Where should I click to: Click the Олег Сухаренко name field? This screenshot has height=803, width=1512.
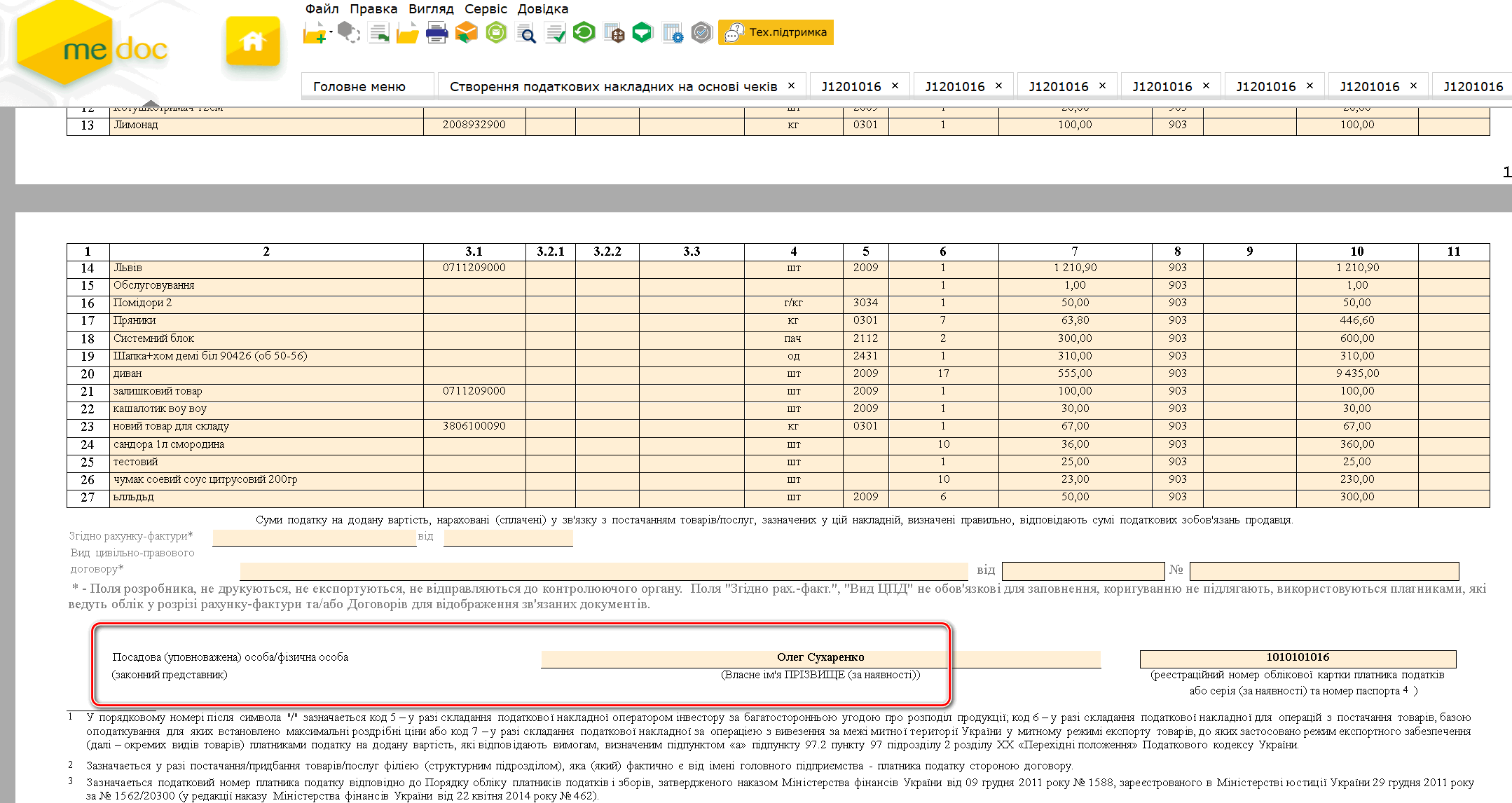820,658
